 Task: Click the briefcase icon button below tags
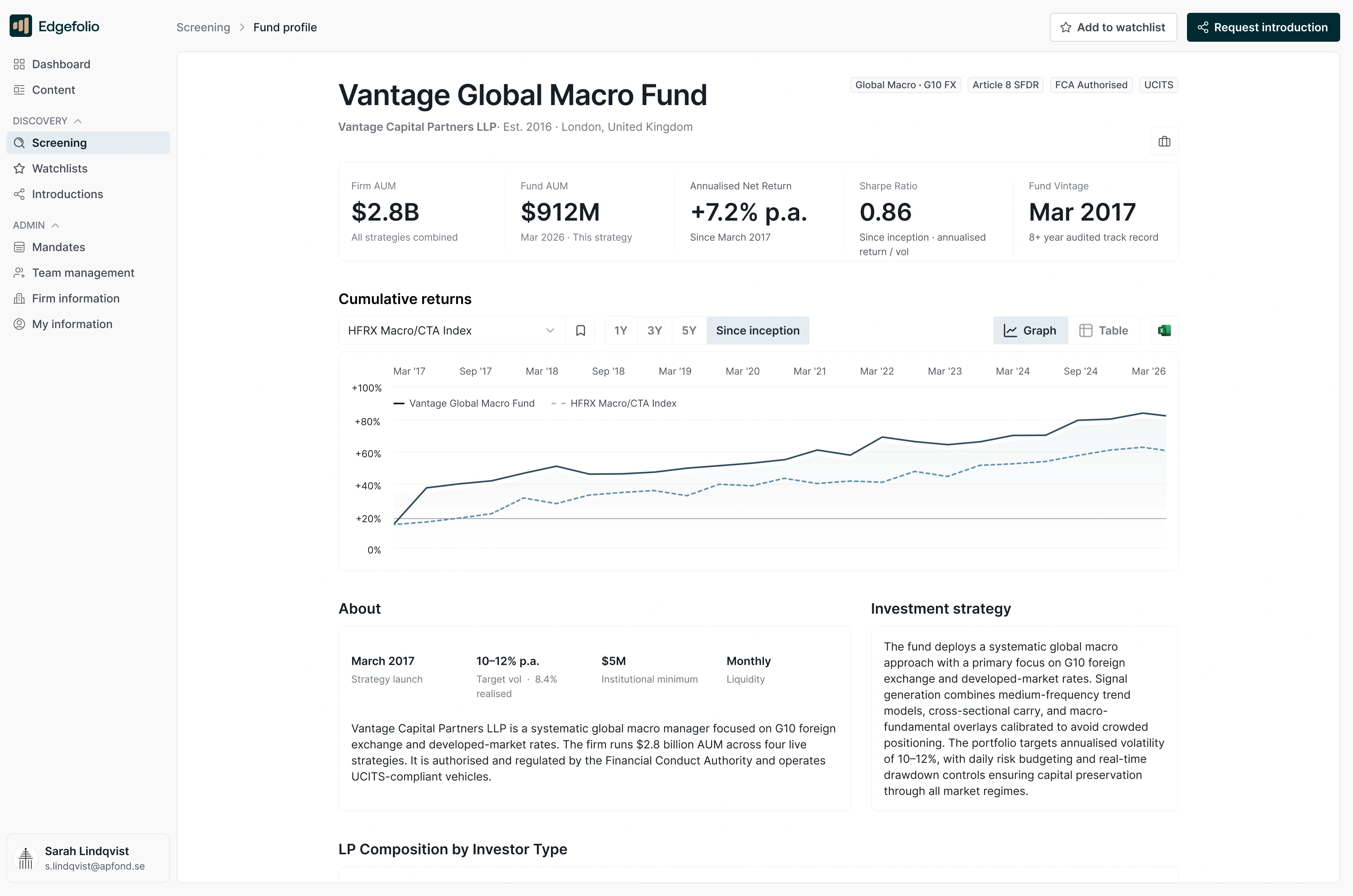click(x=1164, y=141)
